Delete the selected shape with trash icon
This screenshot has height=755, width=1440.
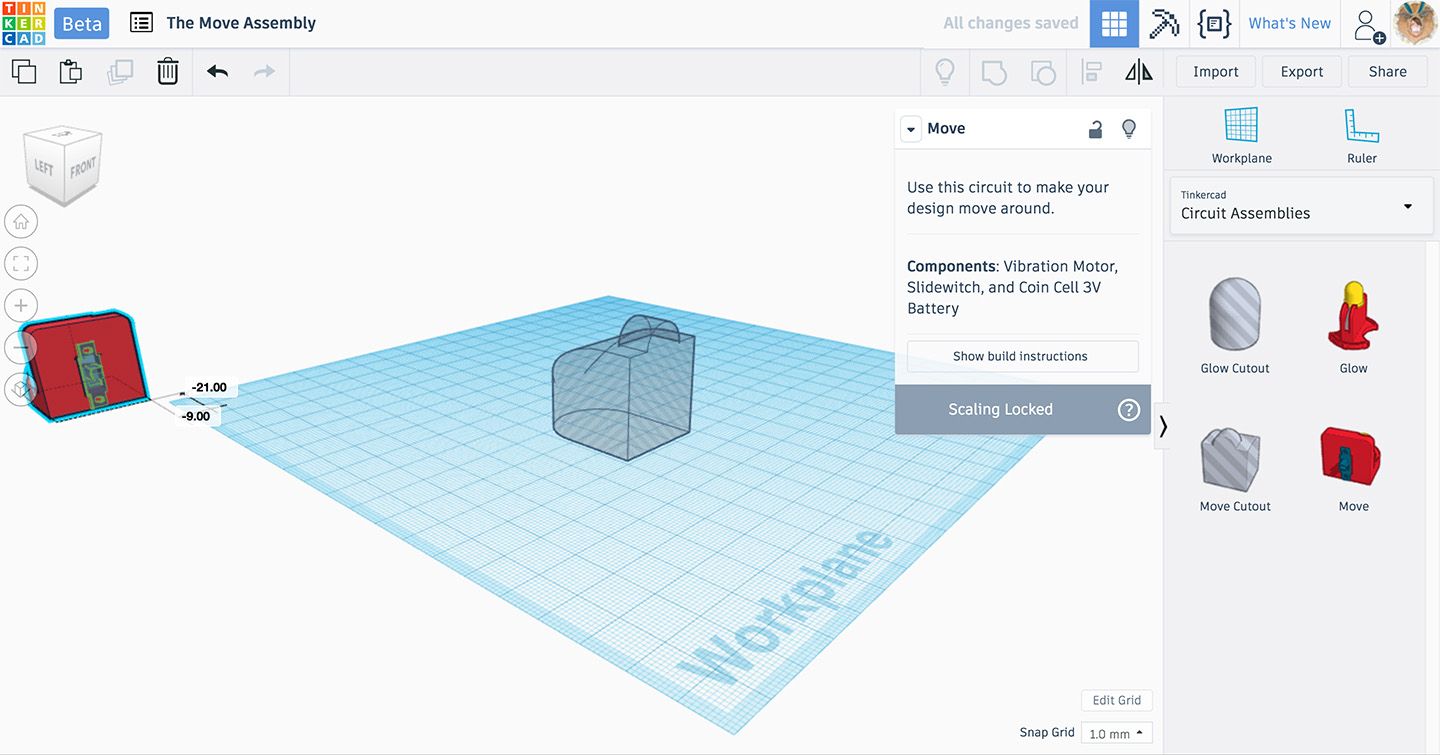(x=168, y=71)
